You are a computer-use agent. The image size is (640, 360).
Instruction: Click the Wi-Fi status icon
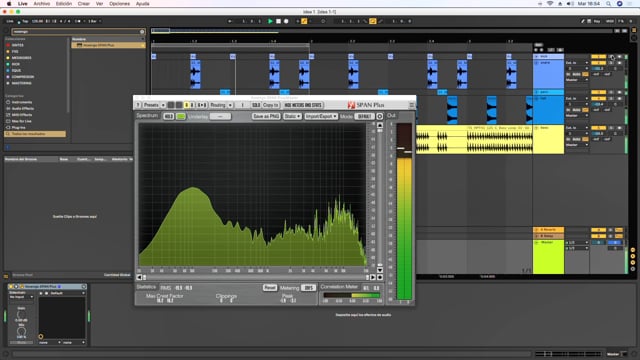[x=550, y=4]
